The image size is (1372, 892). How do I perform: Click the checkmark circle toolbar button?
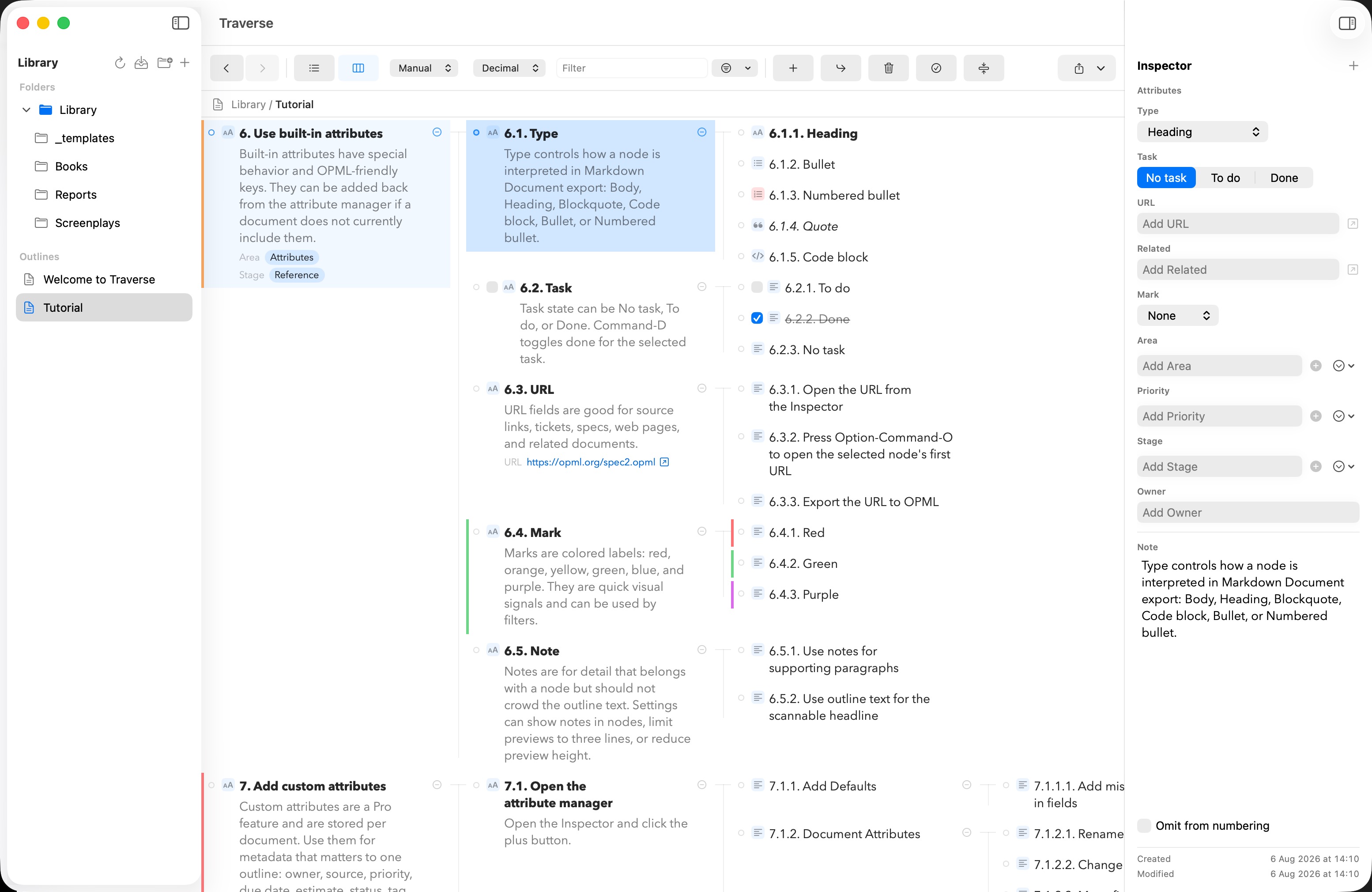936,68
